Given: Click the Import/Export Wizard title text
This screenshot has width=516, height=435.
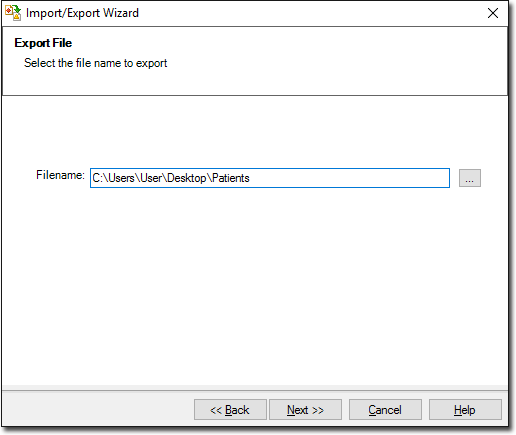Looking at the screenshot, I should tap(82, 13).
